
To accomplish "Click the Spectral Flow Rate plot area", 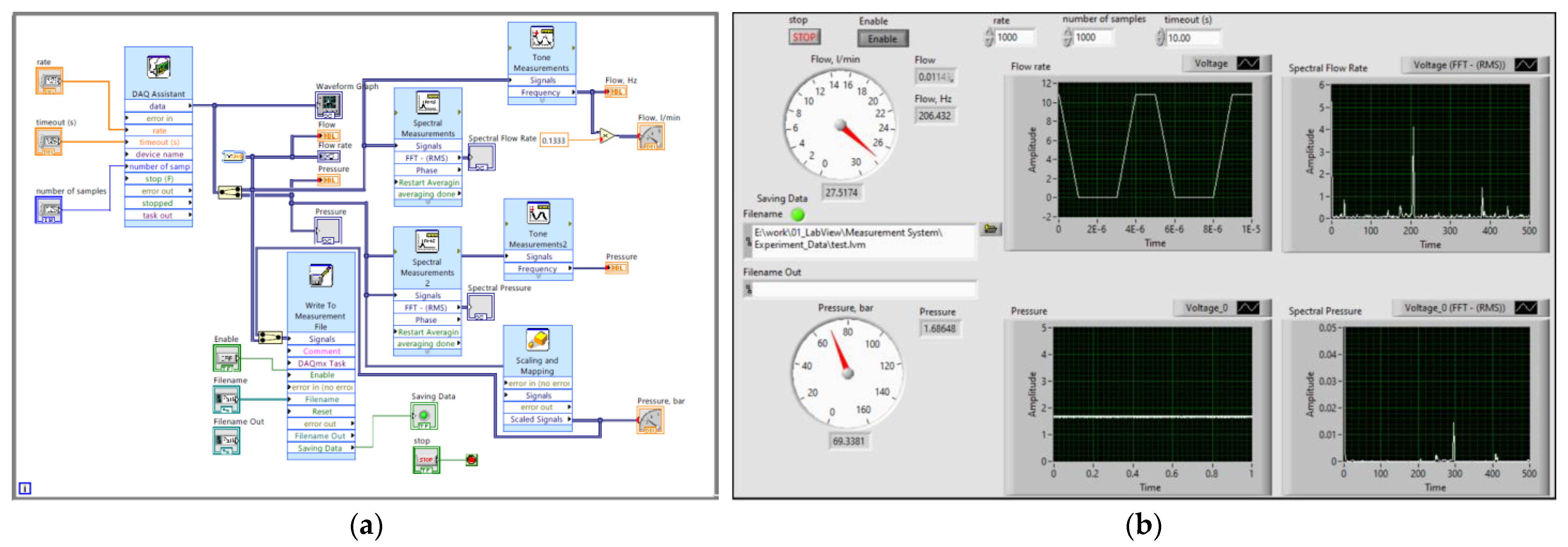I will [x=1430, y=151].
